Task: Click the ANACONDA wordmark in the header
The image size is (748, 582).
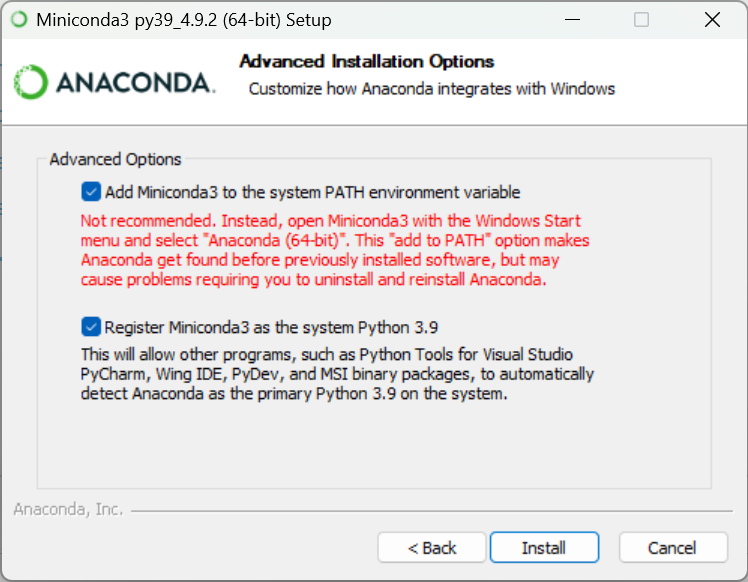Action: (x=135, y=83)
